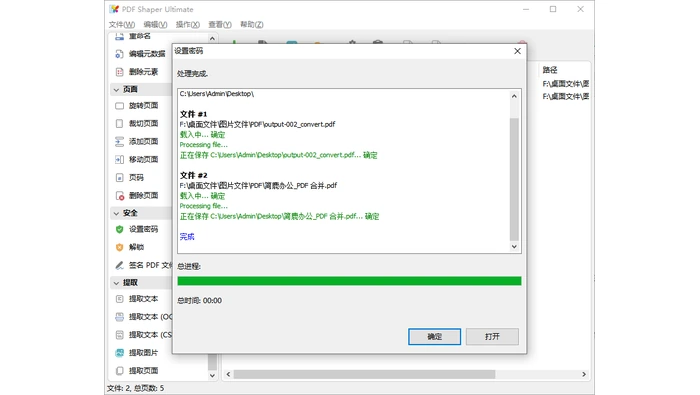Open the File (文件) menu
Screen dimensions: 700x395
click(121, 25)
